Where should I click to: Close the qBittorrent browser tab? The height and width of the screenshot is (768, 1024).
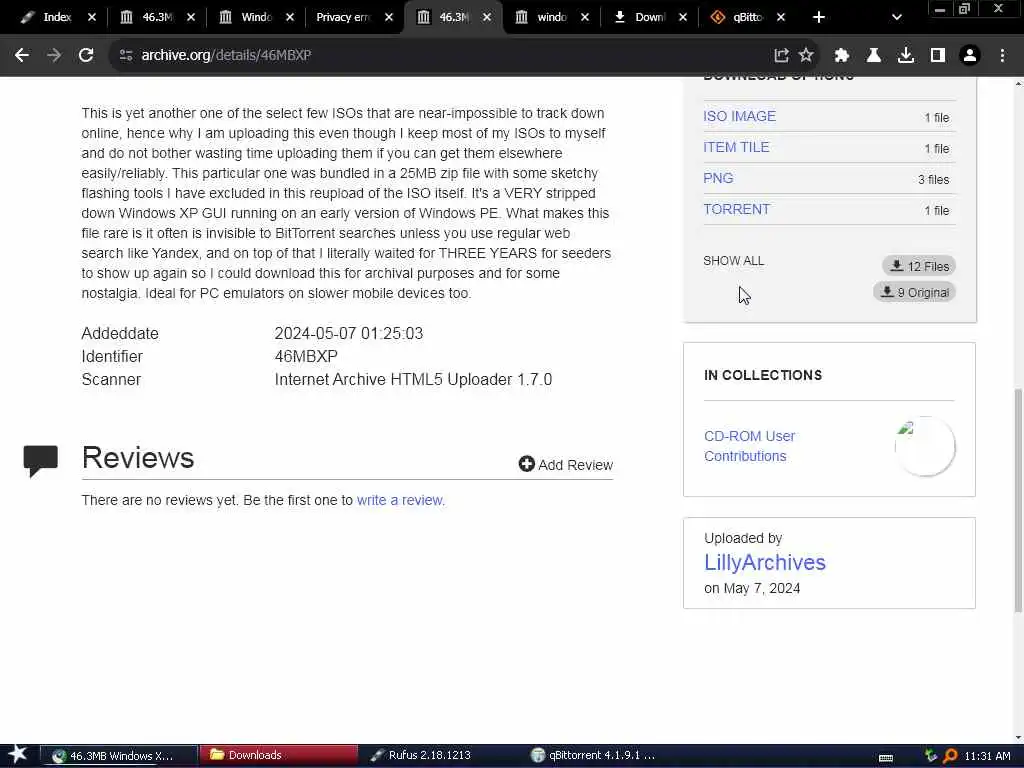[x=781, y=18]
